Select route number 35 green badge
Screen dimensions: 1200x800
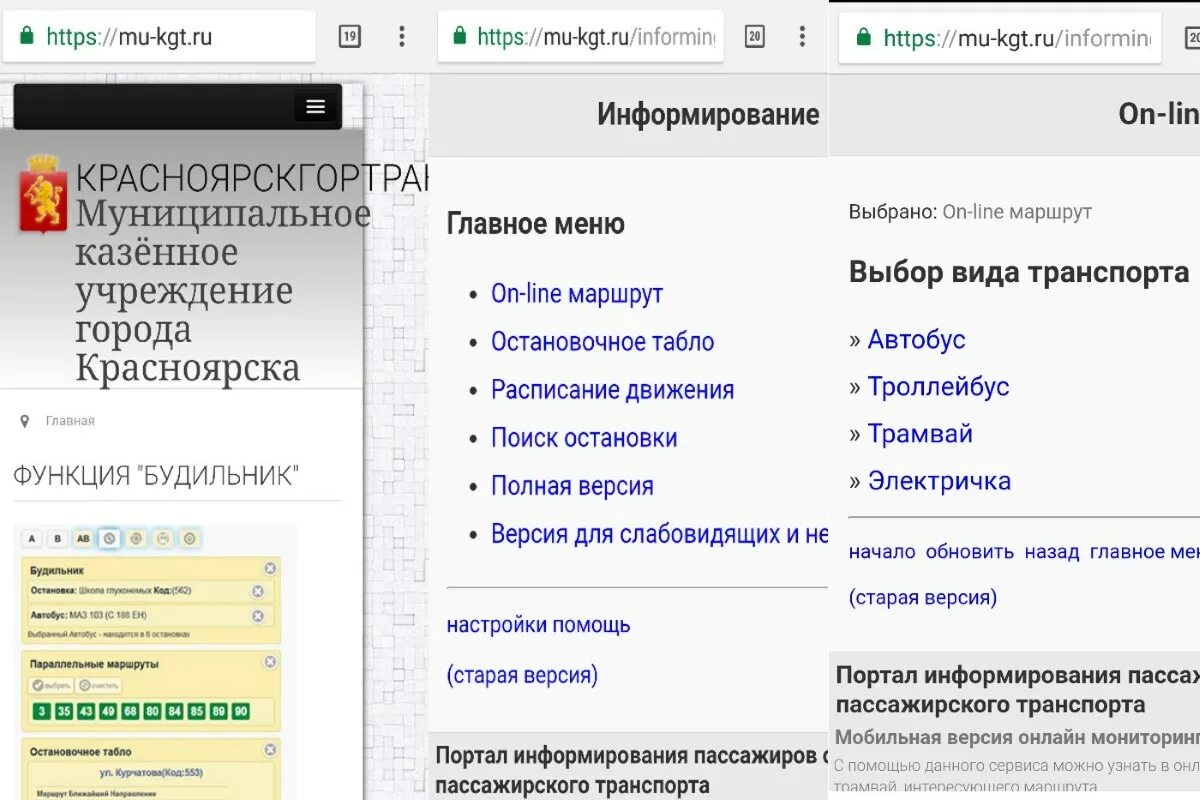pyautogui.click(x=63, y=710)
